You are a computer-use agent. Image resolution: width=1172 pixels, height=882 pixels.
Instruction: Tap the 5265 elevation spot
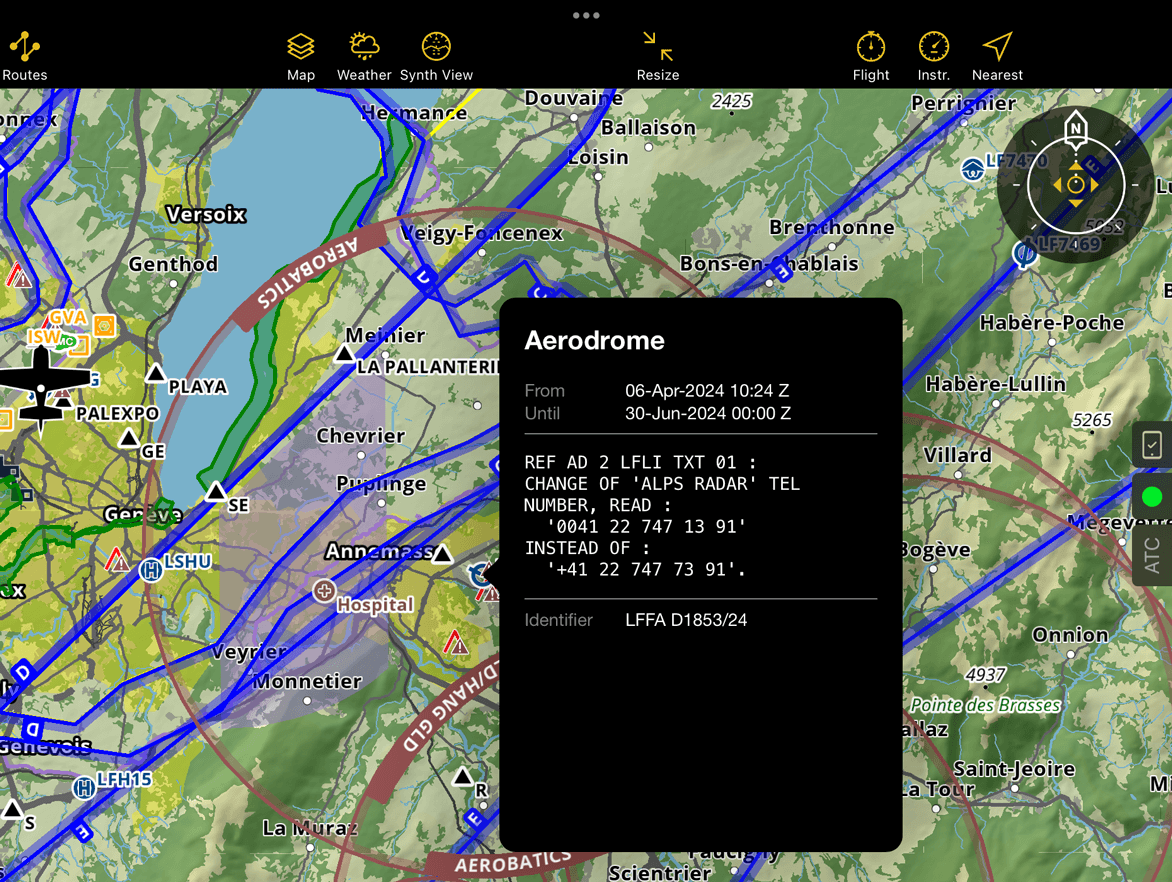(1092, 420)
